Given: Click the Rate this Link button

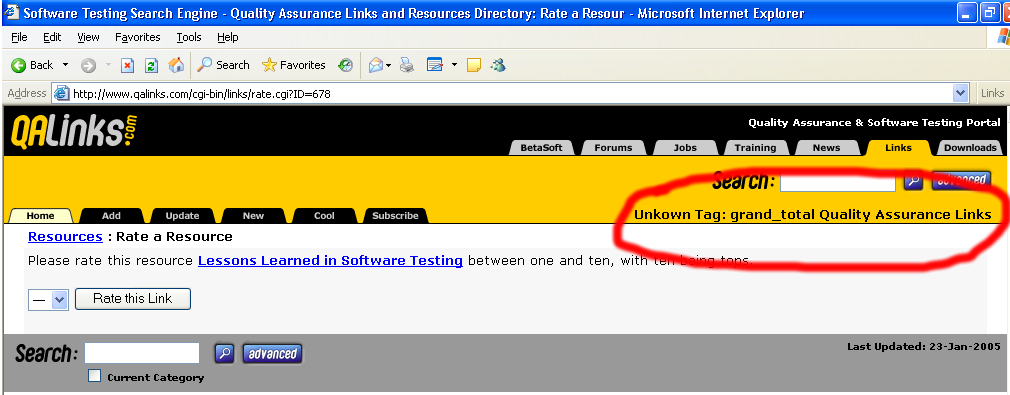Looking at the screenshot, I should click(133, 299).
